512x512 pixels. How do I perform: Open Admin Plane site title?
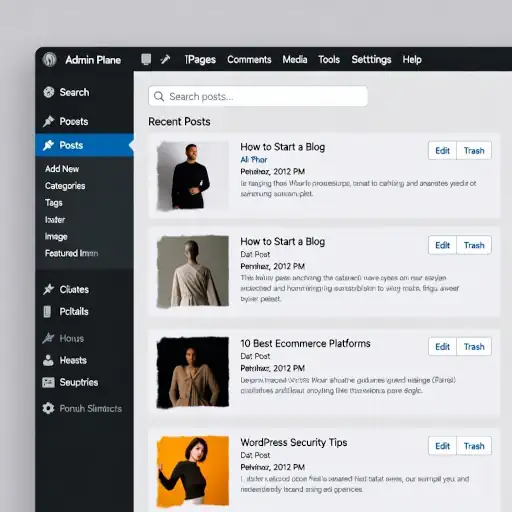point(93,60)
